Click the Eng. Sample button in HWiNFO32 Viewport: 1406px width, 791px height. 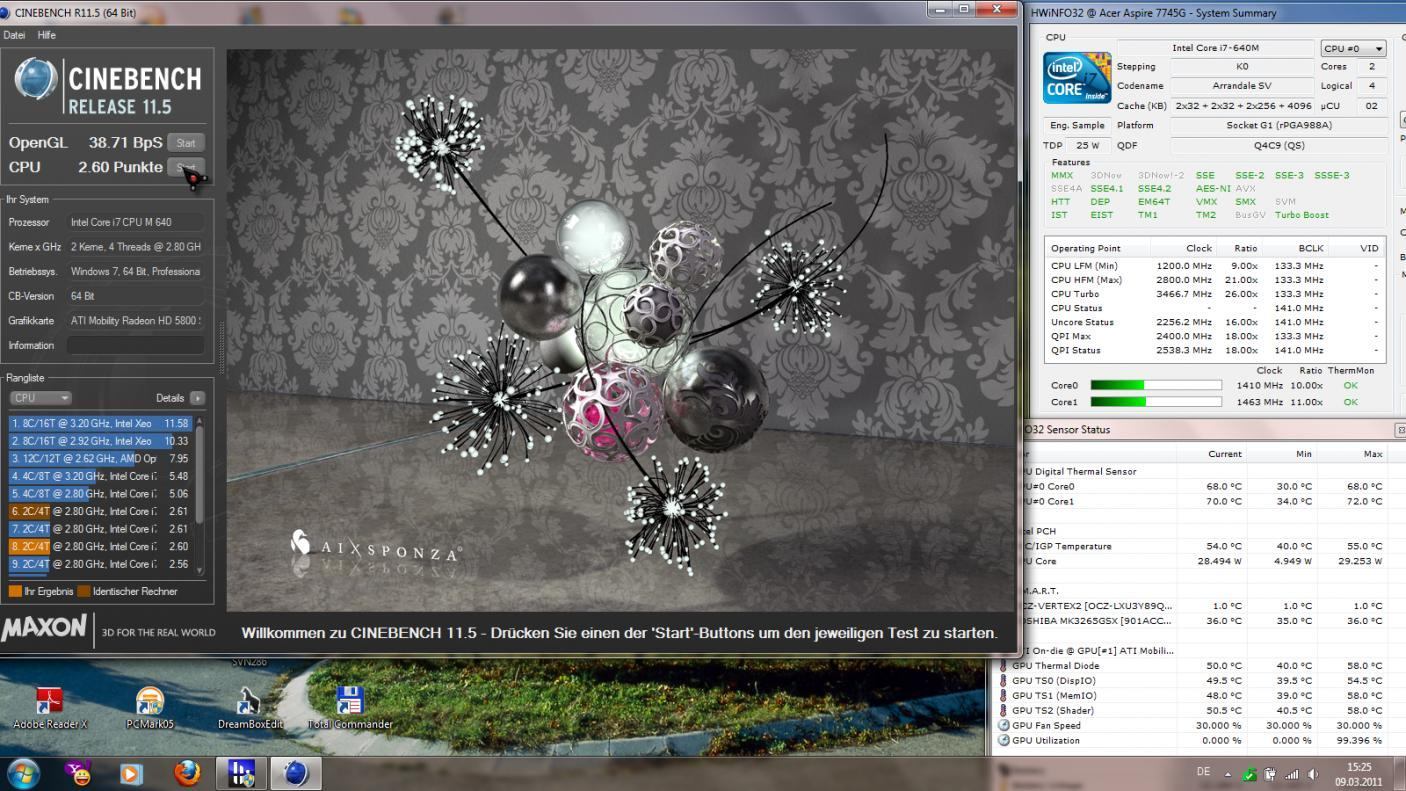[x=1078, y=125]
